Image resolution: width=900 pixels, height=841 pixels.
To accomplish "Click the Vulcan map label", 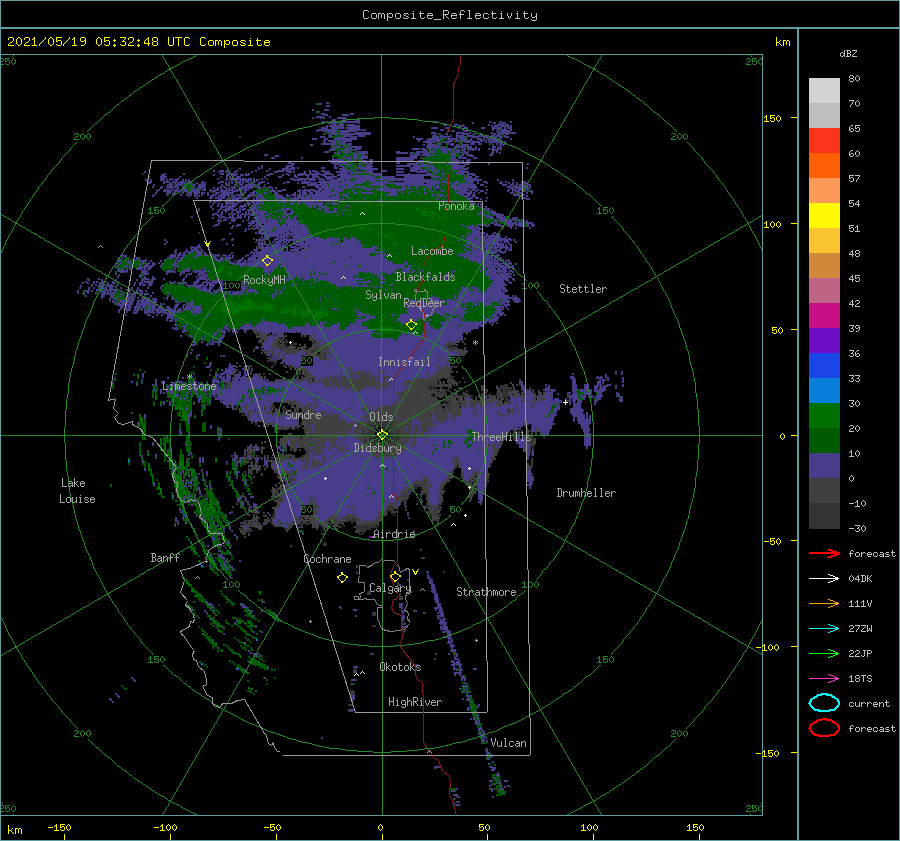I will 508,743.
